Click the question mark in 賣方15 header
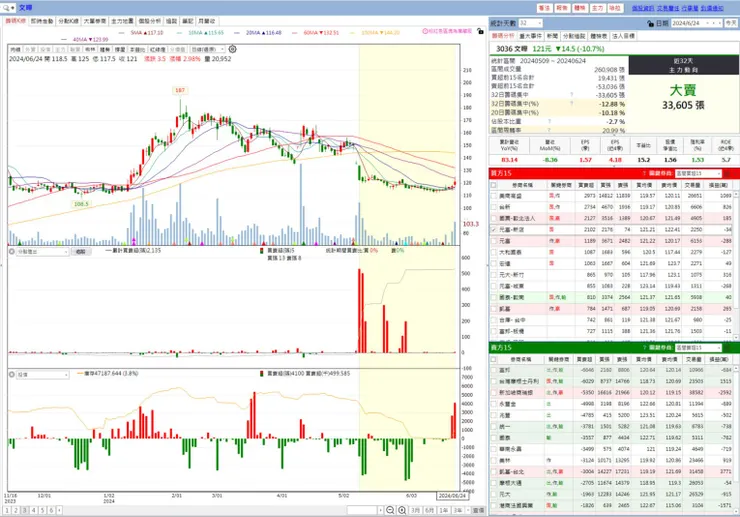The width and height of the screenshot is (740, 517). 644,348
